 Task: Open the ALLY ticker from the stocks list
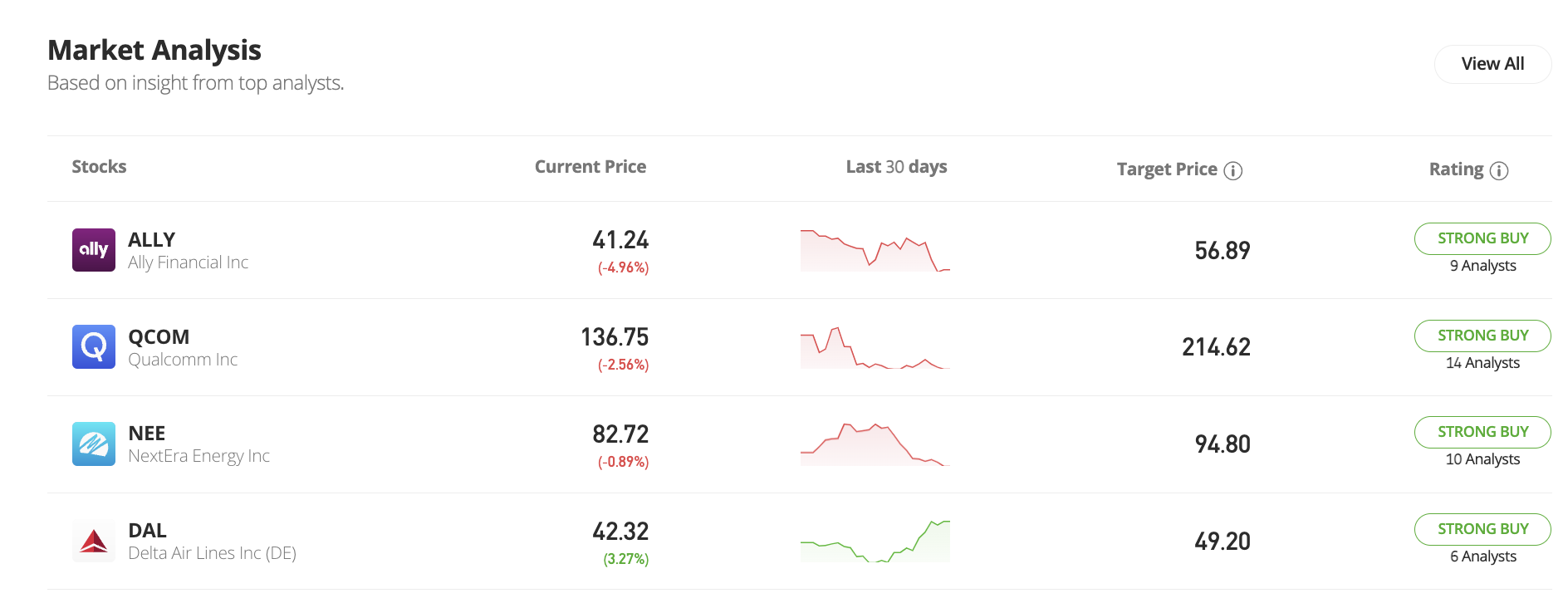150,239
